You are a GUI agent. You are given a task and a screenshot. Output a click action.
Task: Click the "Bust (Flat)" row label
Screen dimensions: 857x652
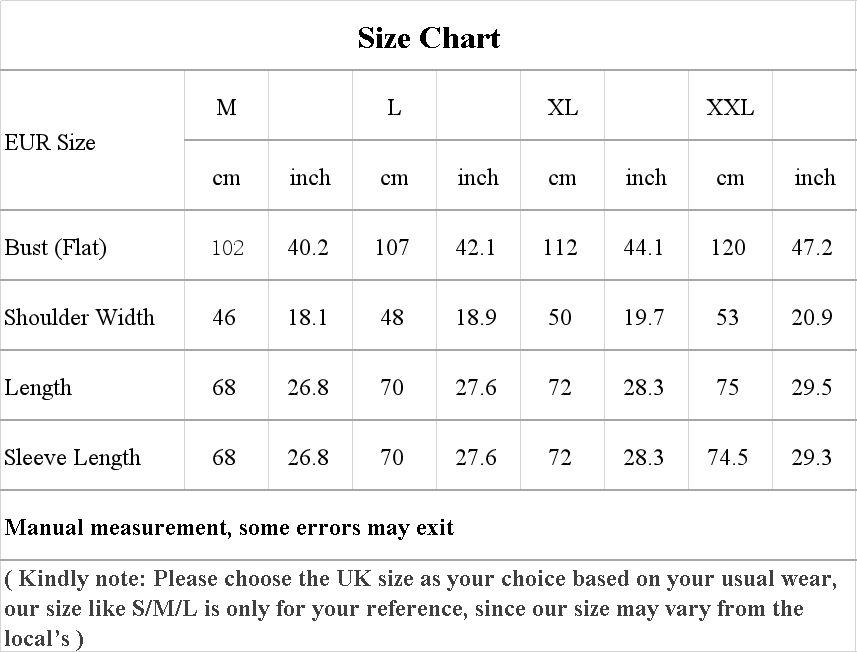56,247
